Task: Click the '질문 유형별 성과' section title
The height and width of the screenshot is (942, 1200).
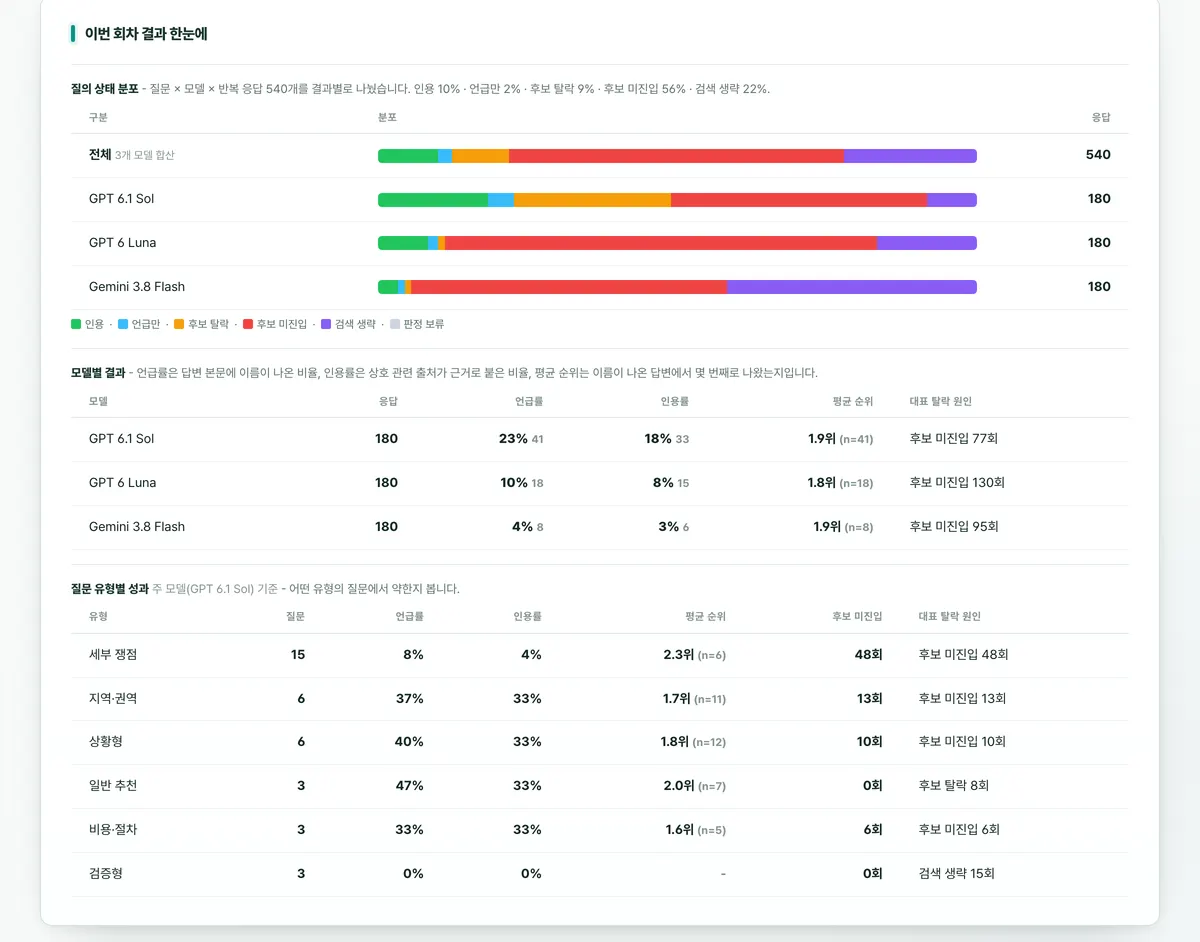Action: [110, 589]
